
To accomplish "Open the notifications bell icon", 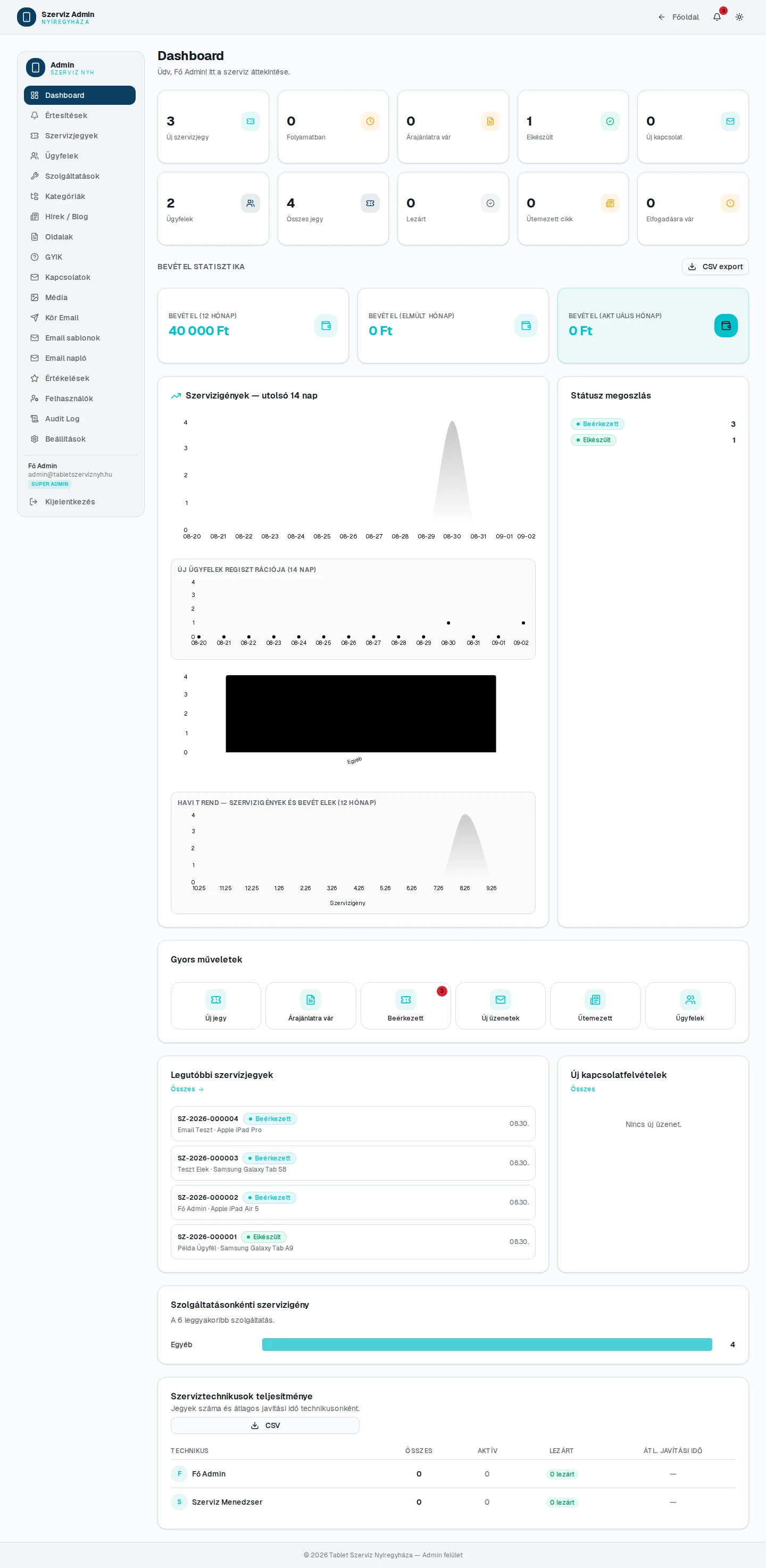I will tap(717, 17).
